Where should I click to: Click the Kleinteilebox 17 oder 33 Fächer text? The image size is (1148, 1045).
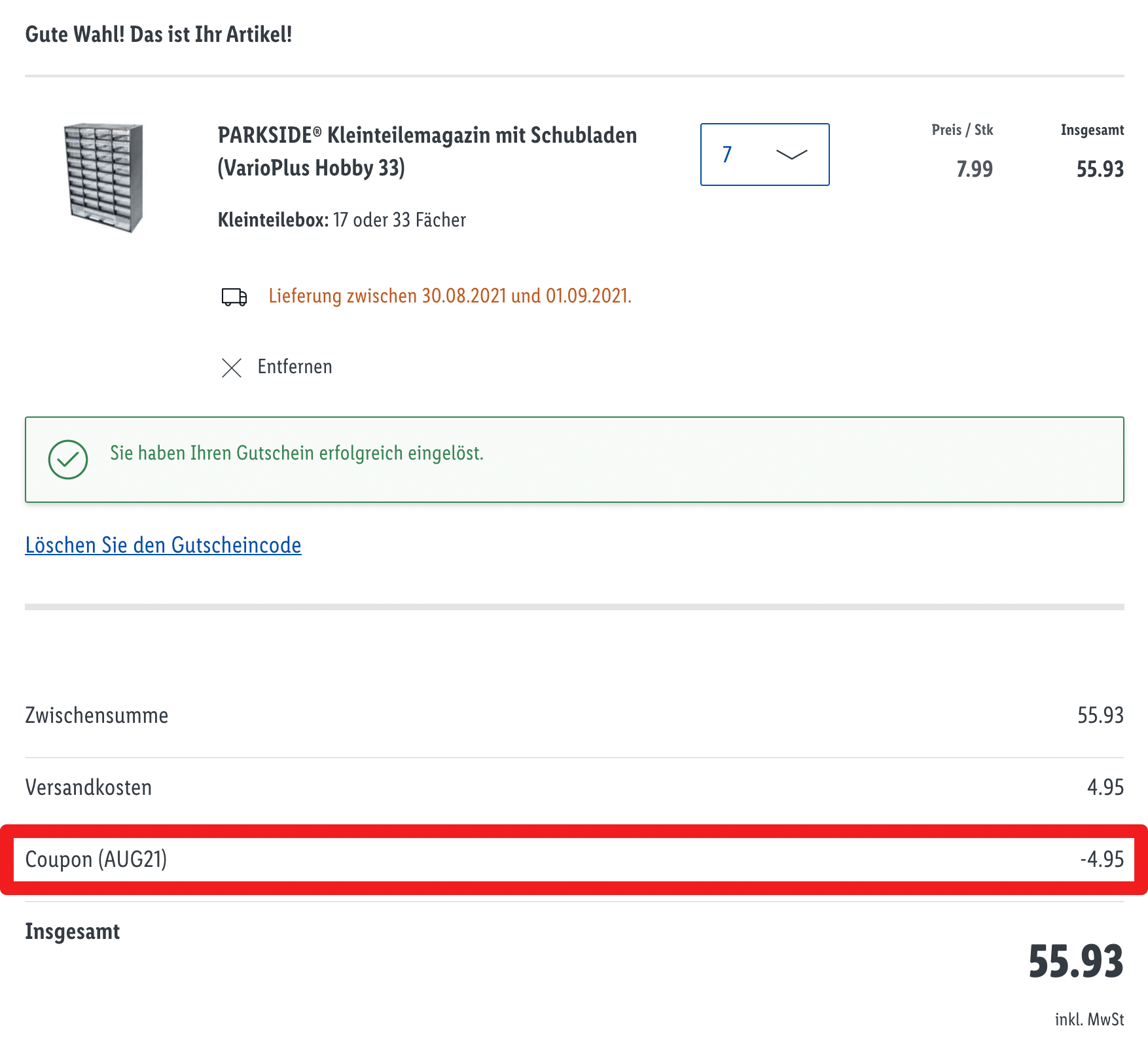(x=342, y=220)
